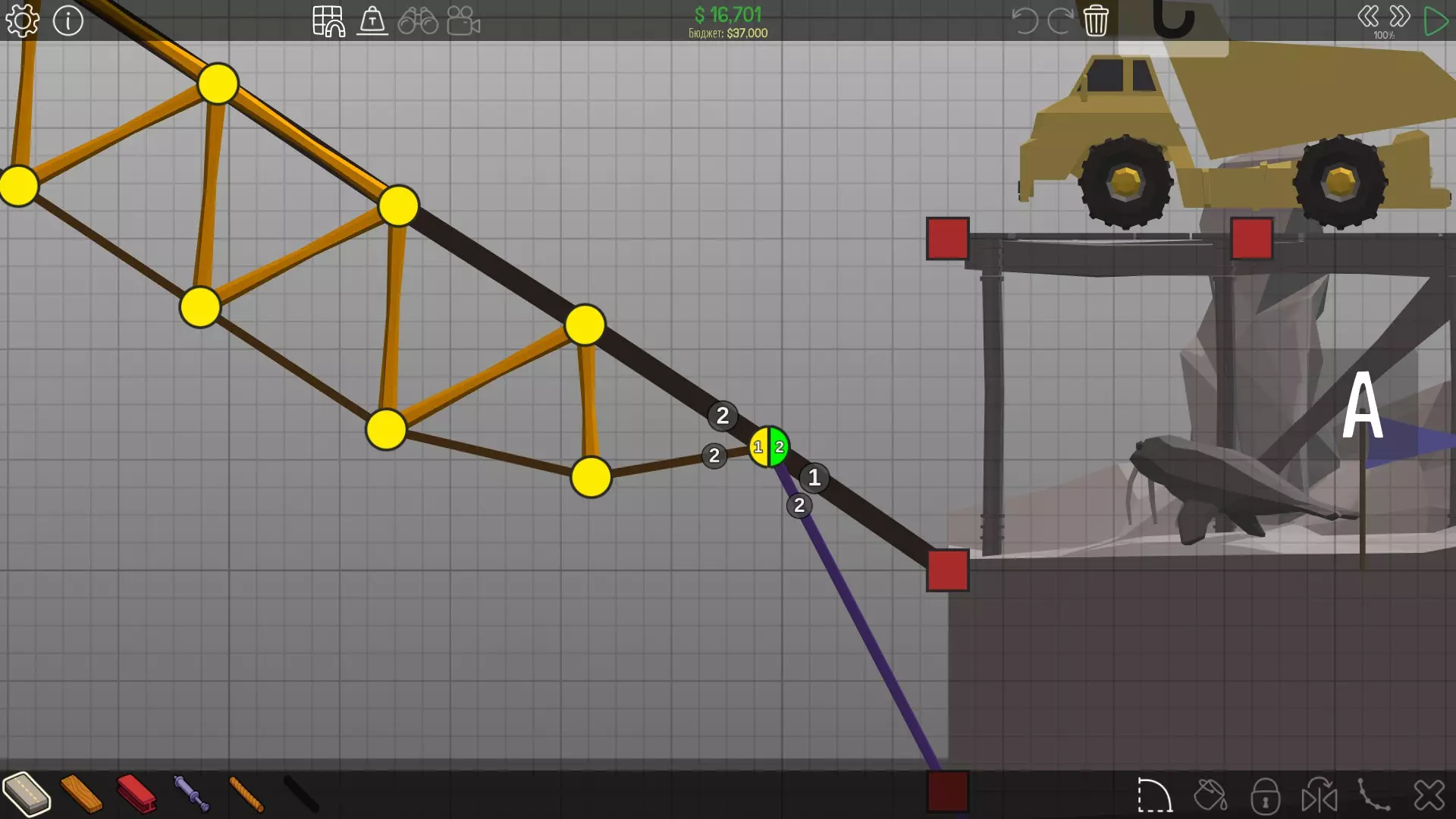Delete the bridge with trash can icon
1456x819 pixels.
point(1096,20)
